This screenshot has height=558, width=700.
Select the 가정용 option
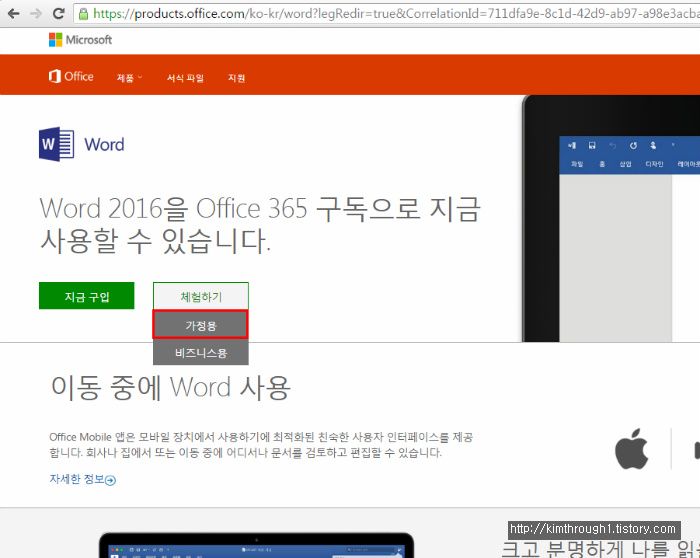(x=200, y=325)
